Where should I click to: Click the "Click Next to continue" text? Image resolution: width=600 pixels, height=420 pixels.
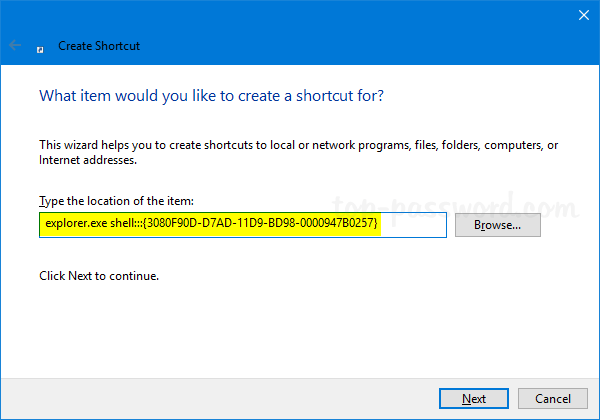click(99, 275)
